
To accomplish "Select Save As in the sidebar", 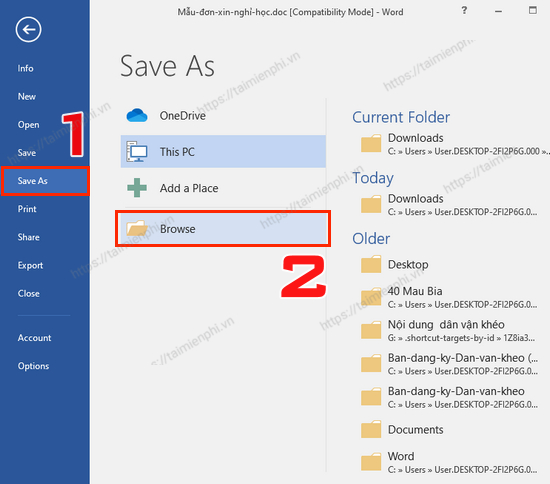I will 45,181.
